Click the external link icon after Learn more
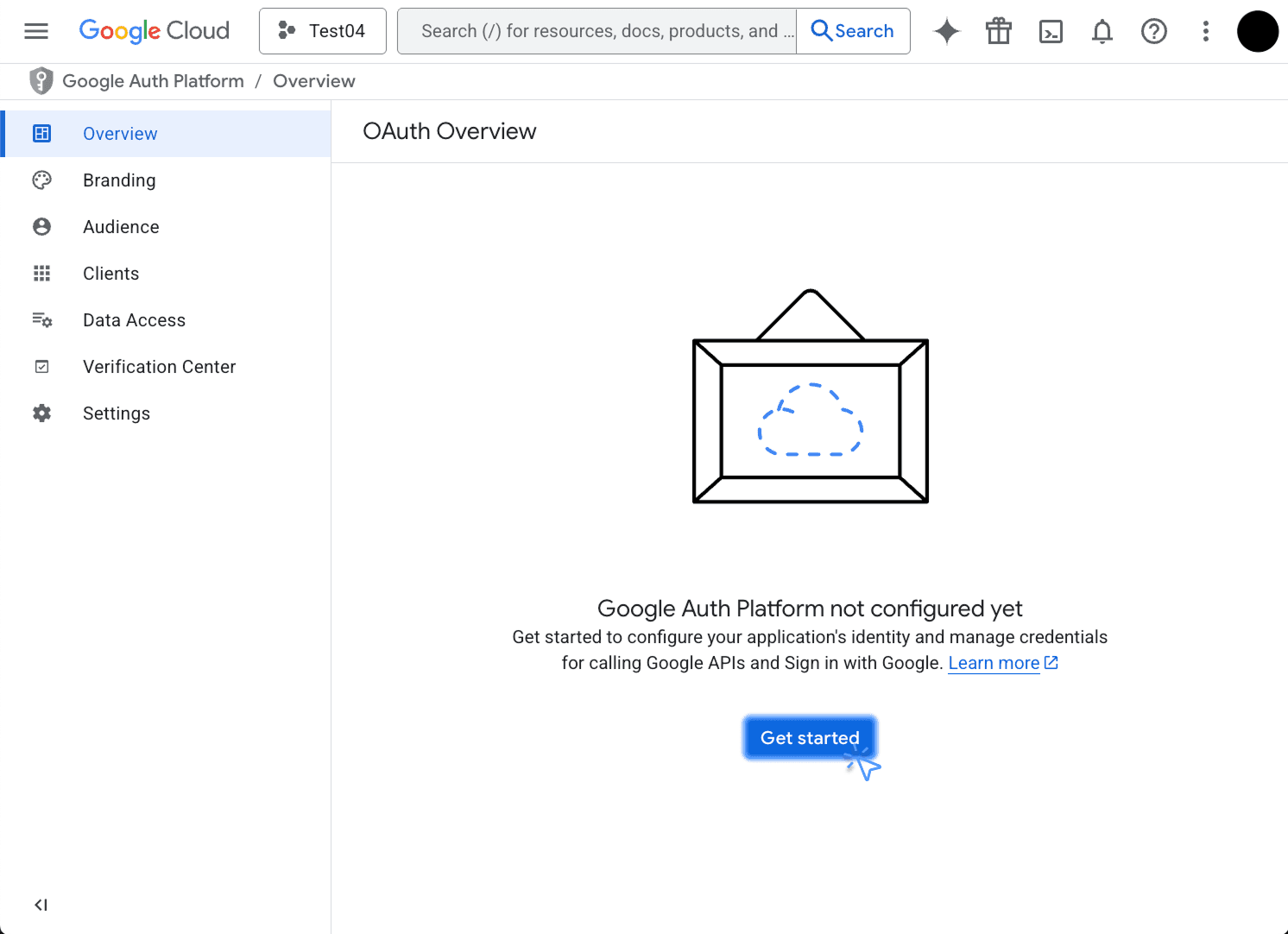The image size is (1288, 934). pos(1051,662)
